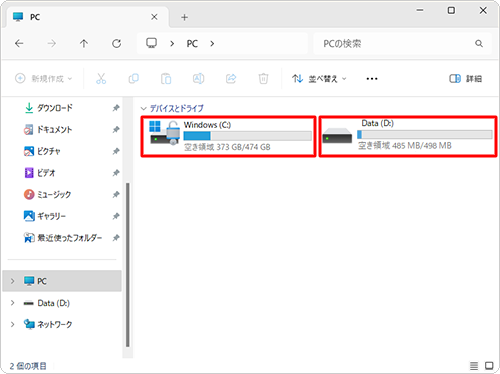The width and height of the screenshot is (500, 374).
Task: Open the 並べ替え sort dropdown
Action: (x=319, y=79)
